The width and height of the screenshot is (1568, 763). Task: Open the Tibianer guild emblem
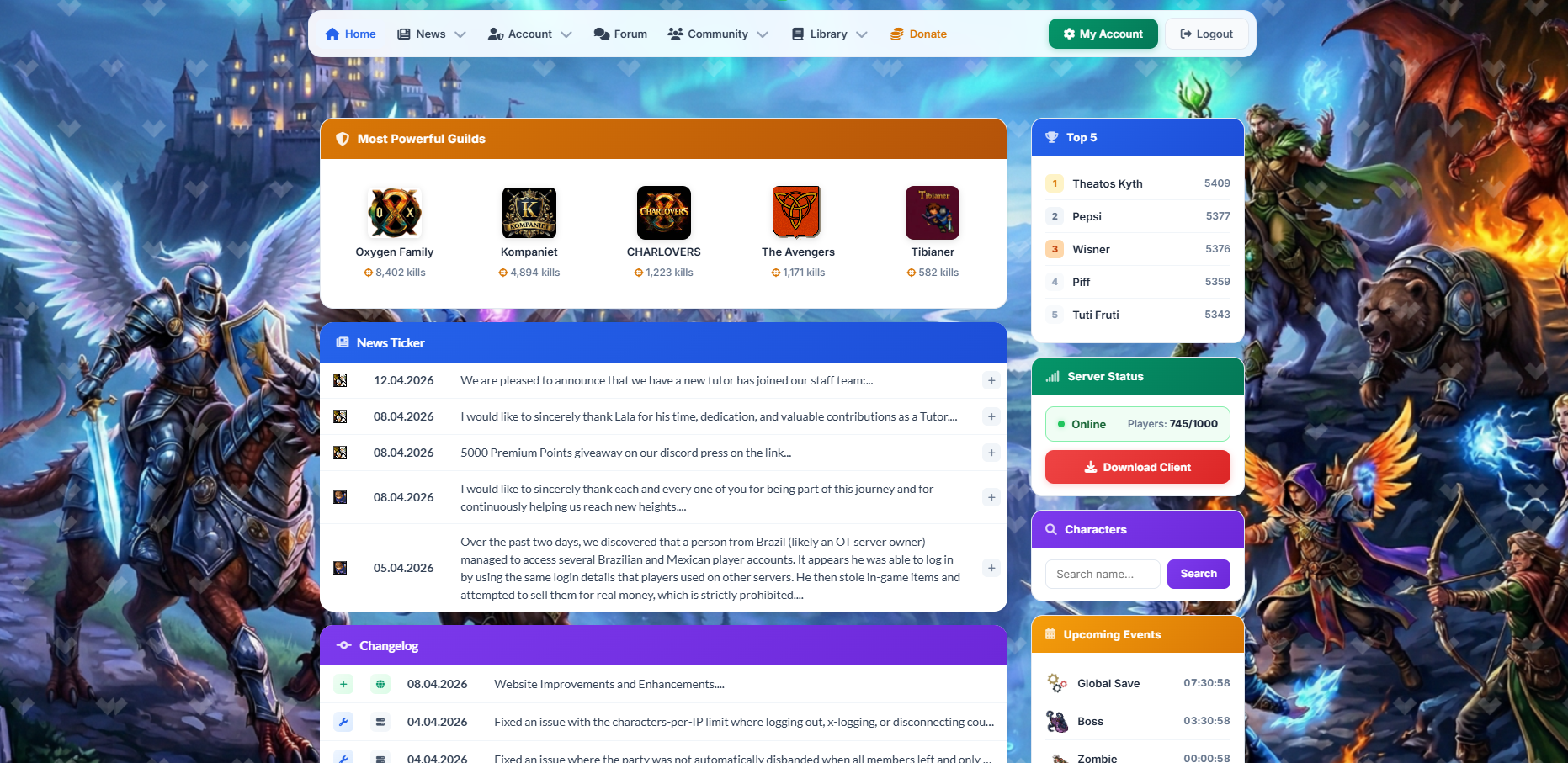pos(933,212)
